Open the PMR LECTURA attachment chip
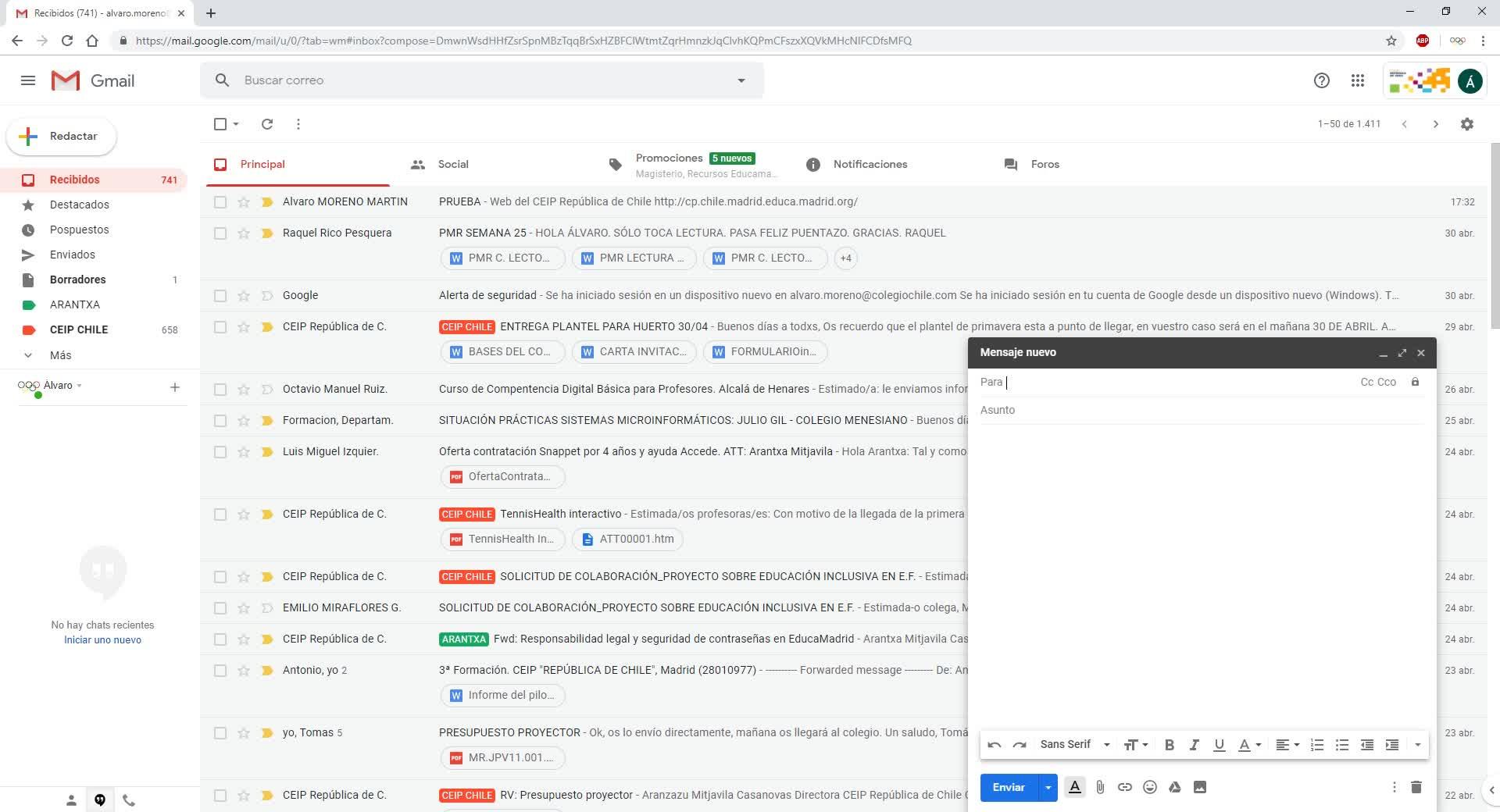 click(x=634, y=258)
